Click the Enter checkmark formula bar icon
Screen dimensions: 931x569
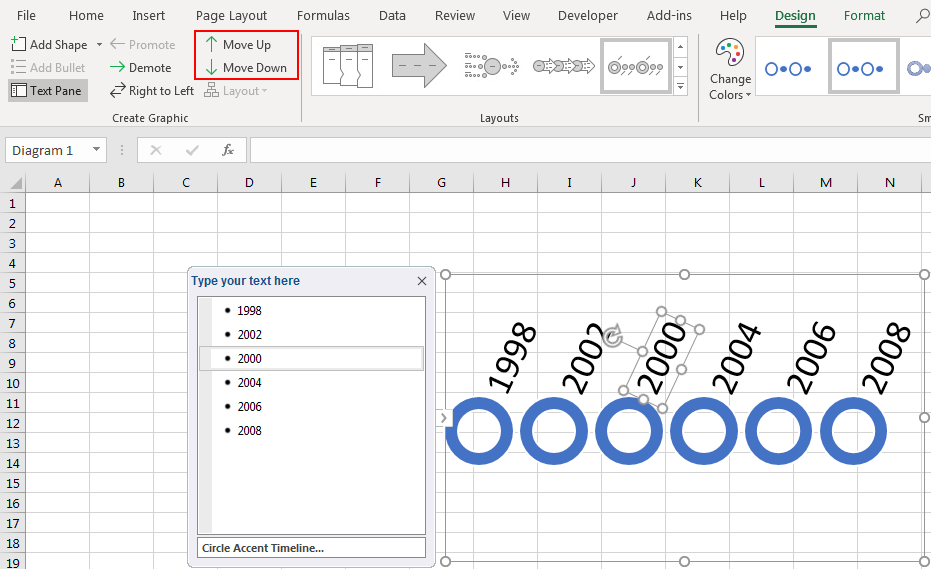[192, 150]
